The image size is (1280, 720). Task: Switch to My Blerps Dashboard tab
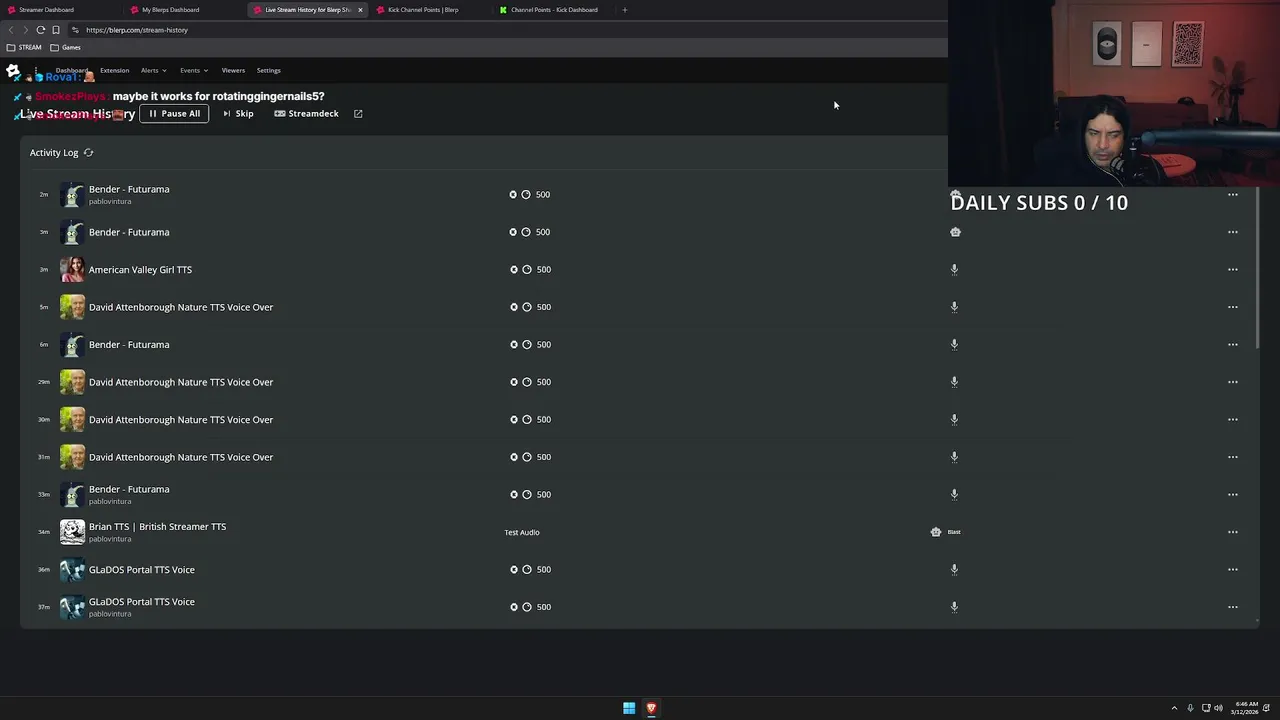point(183,10)
